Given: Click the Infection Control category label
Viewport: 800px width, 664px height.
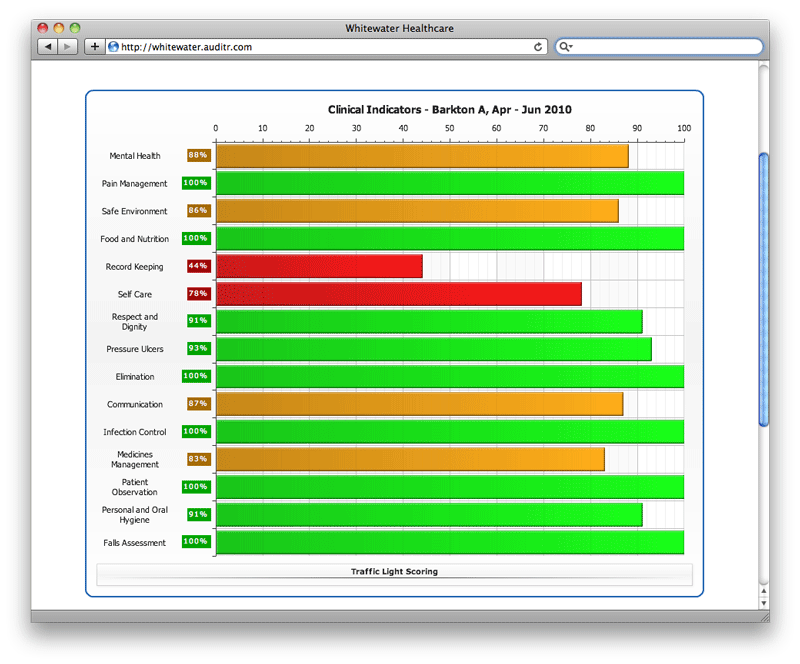Looking at the screenshot, I should pyautogui.click(x=135, y=432).
